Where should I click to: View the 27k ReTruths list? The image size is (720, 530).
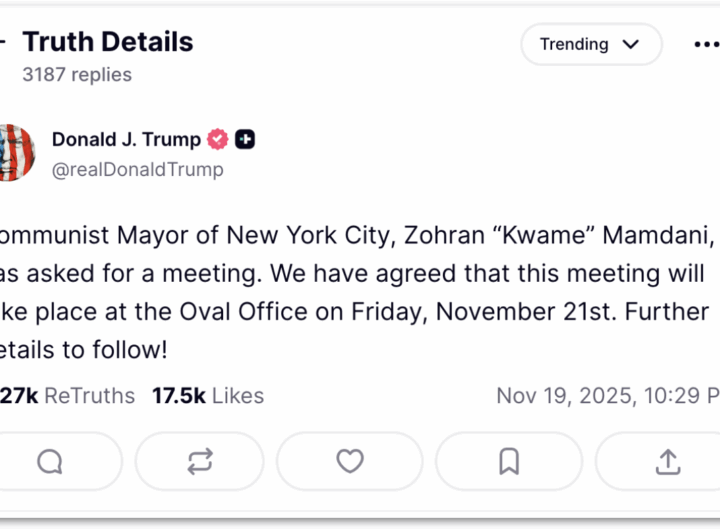coord(68,396)
